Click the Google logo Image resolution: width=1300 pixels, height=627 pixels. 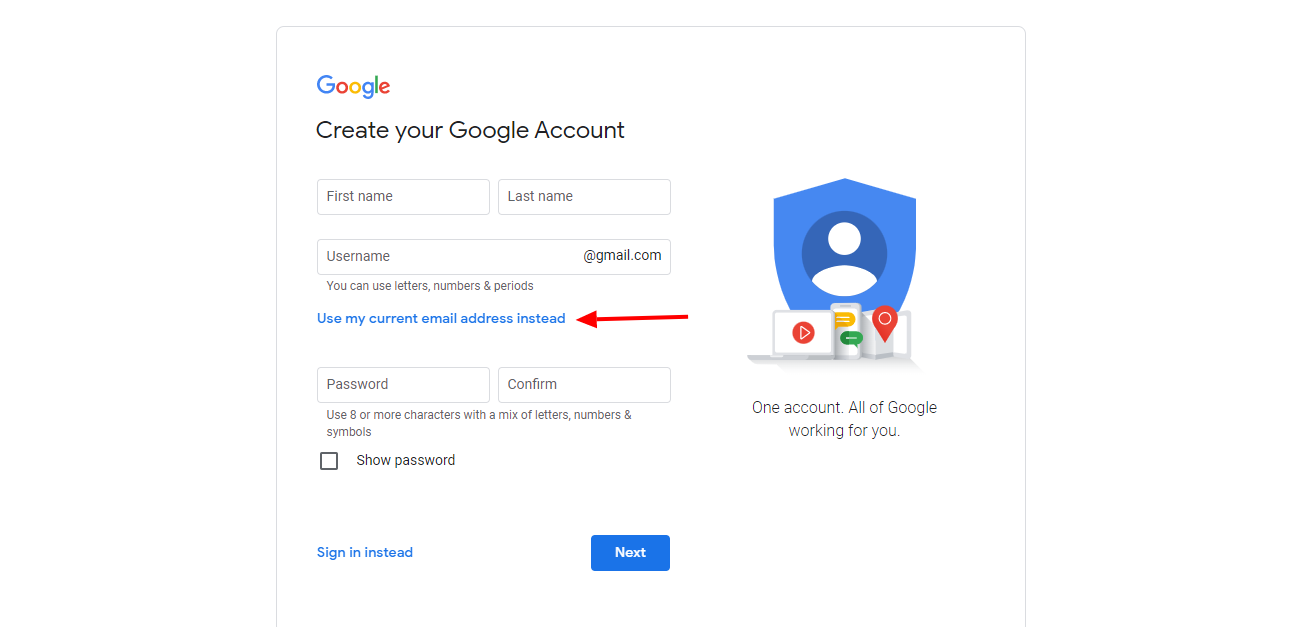[353, 86]
